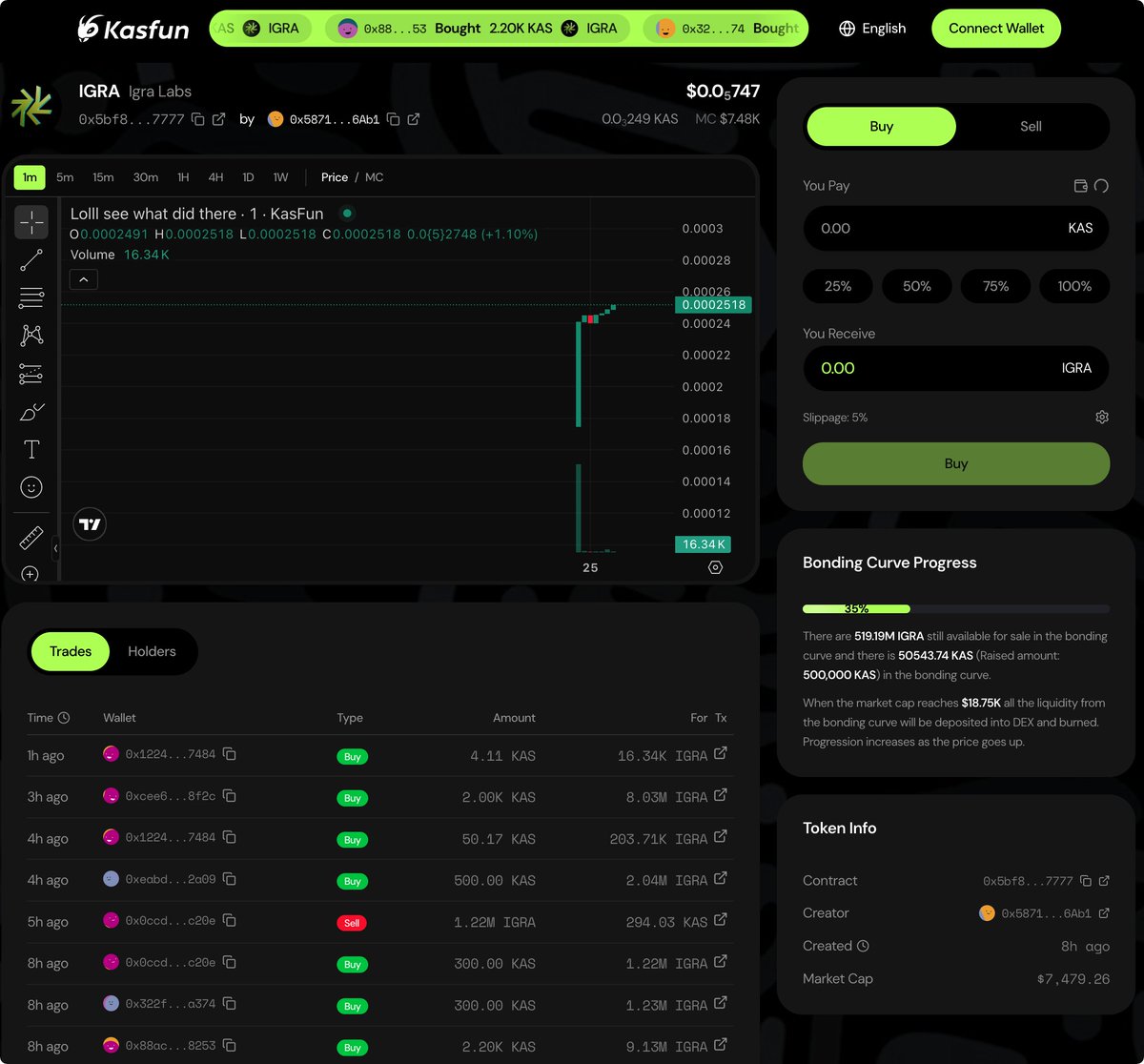Open chart settings gear below price axis
The height and width of the screenshot is (1064, 1144).
(x=716, y=567)
